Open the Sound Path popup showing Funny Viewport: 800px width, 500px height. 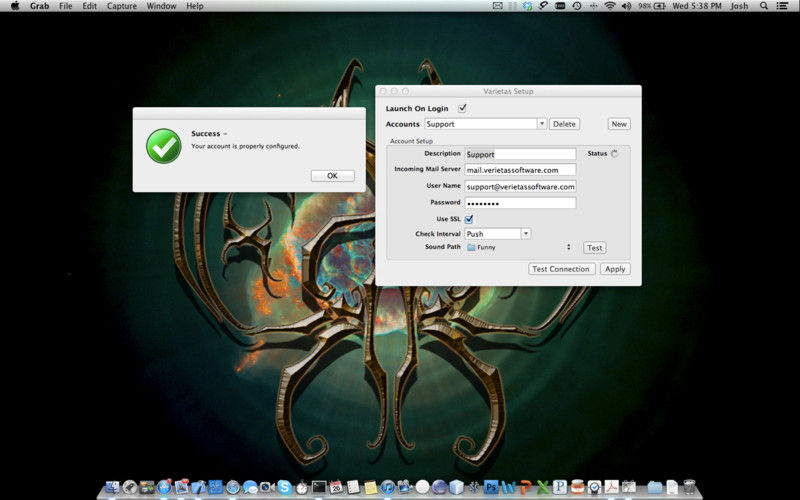pyautogui.click(x=519, y=247)
